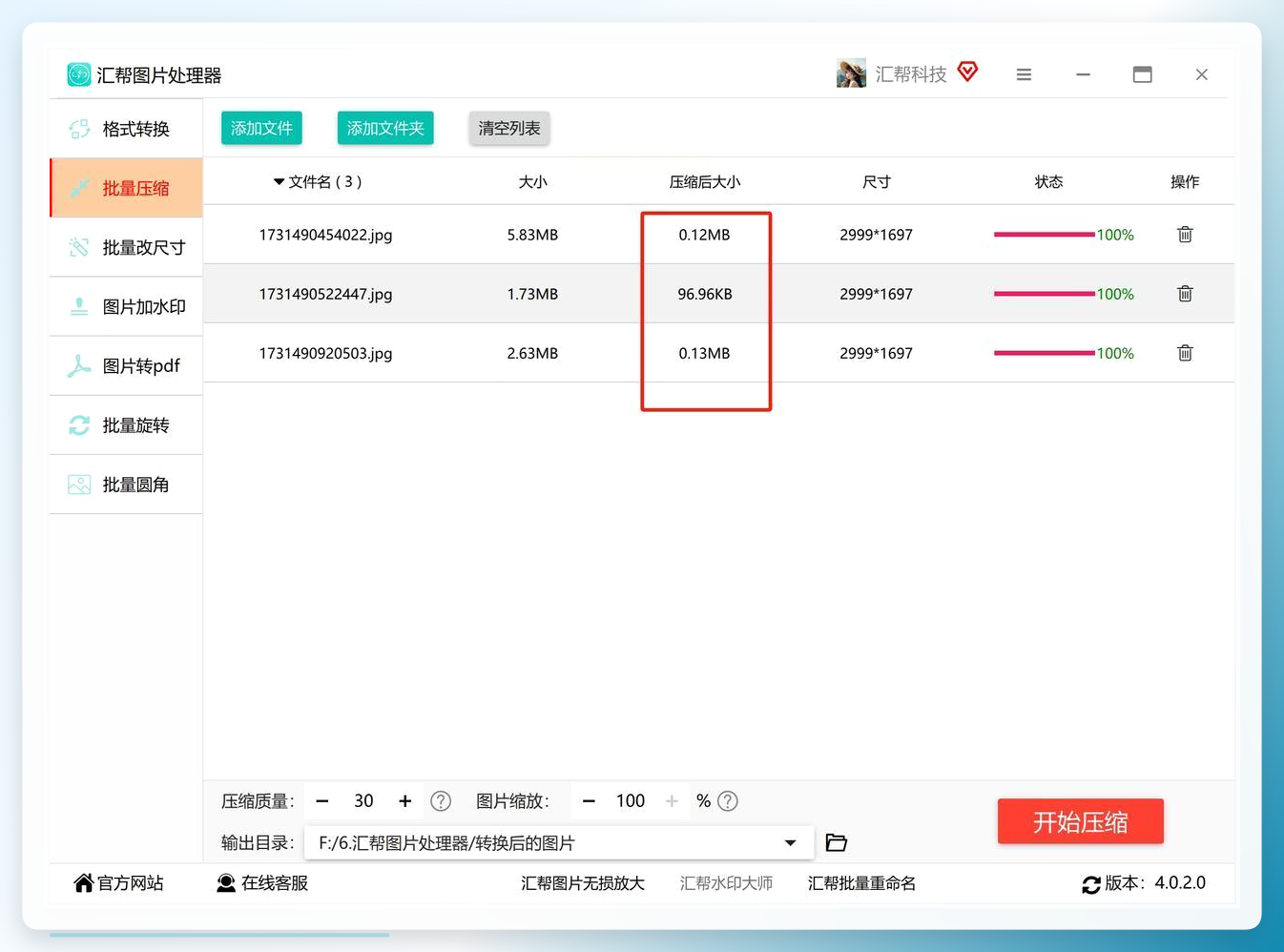Open 汇帮图片无损放大 link
The height and width of the screenshot is (952, 1284).
pos(583,883)
